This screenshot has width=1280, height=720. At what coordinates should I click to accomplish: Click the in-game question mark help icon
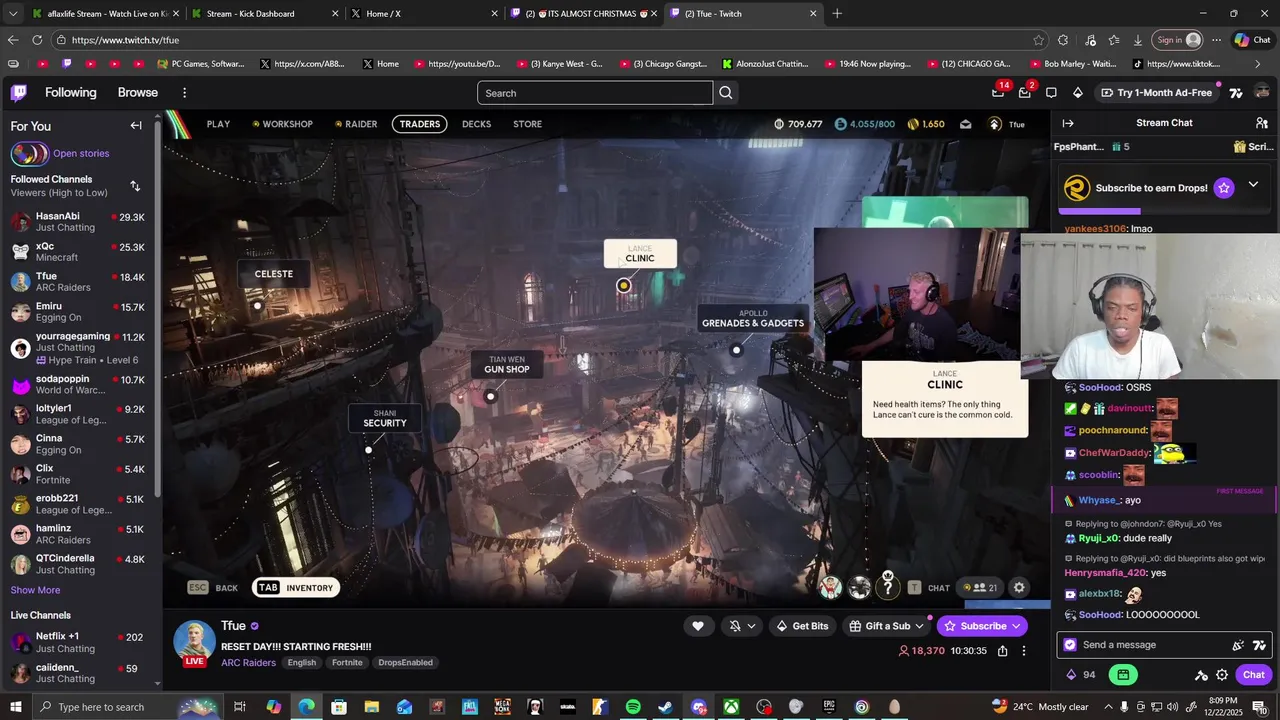(x=887, y=588)
